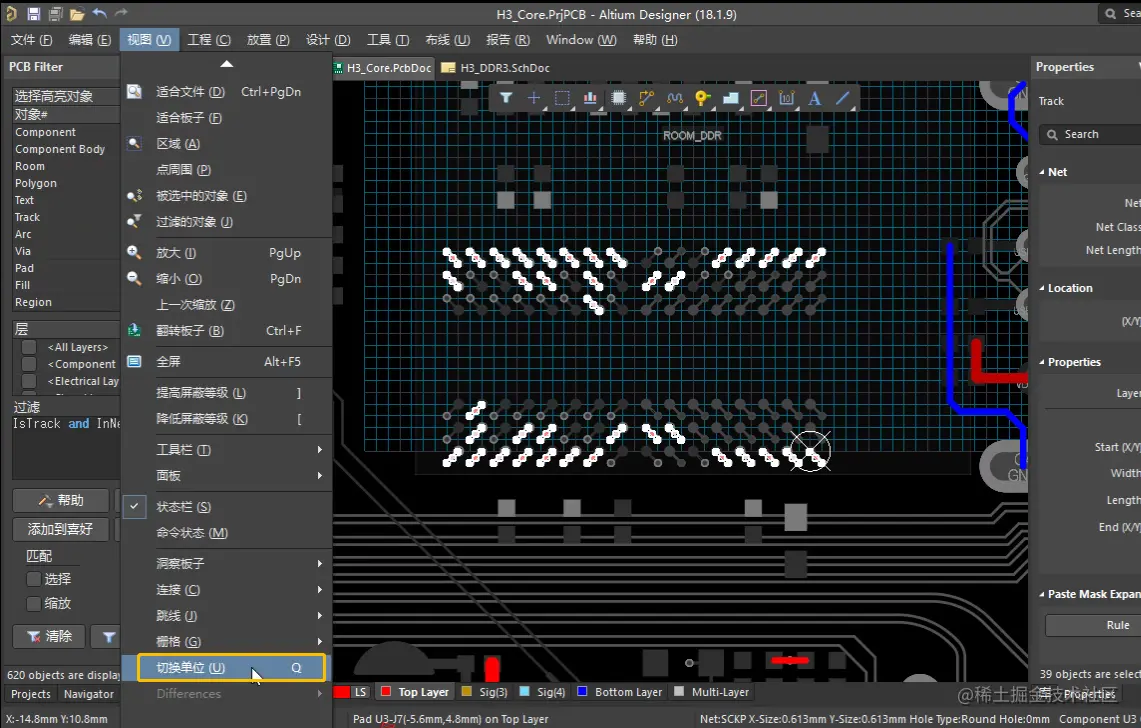The width and height of the screenshot is (1141, 728).
Task: Toggle the <Electrical Lay checkbox
Action: 29,381
